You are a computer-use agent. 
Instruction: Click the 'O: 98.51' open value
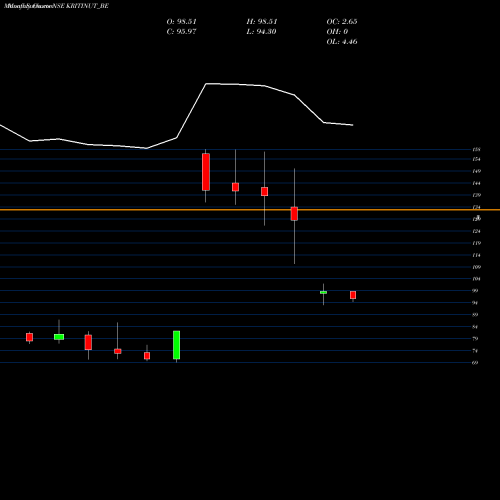click(181, 22)
